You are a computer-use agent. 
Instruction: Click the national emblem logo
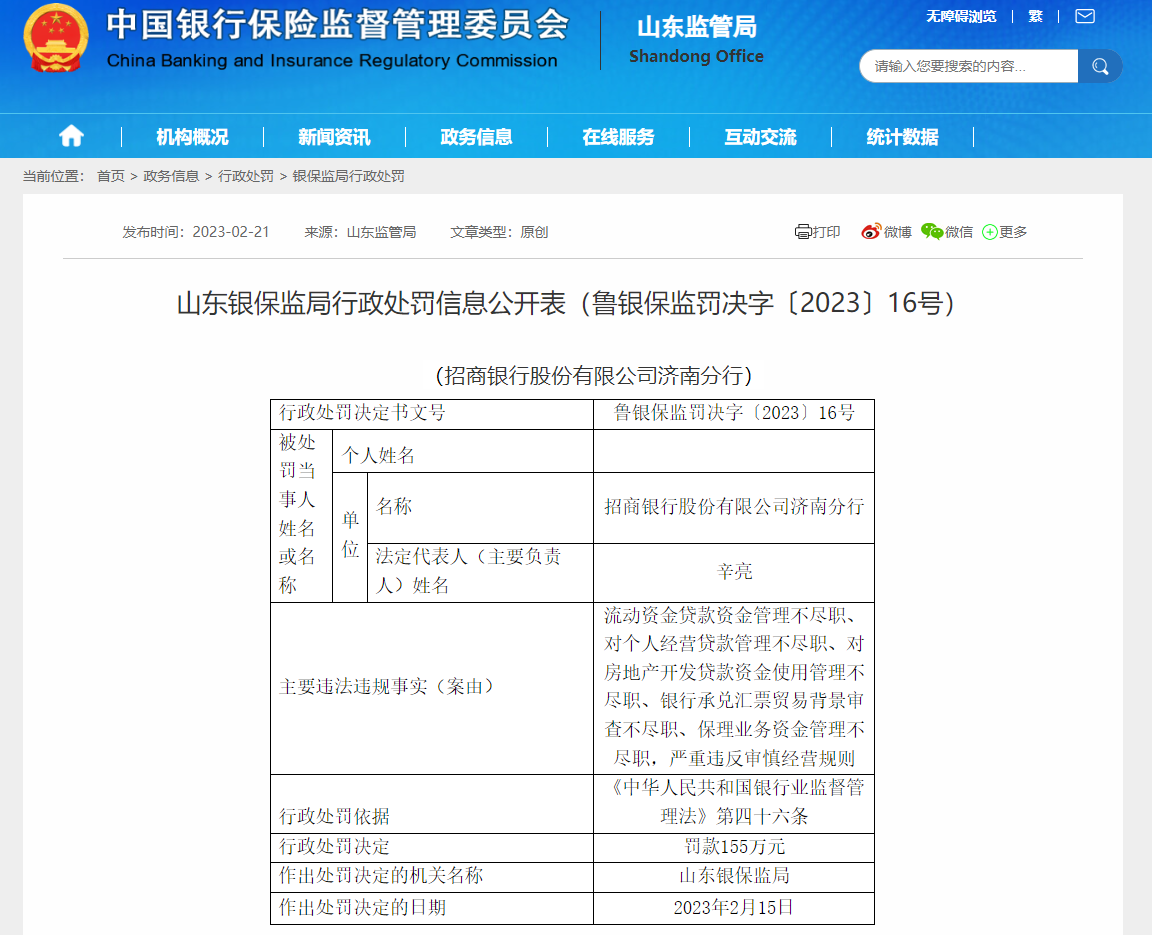pos(56,38)
